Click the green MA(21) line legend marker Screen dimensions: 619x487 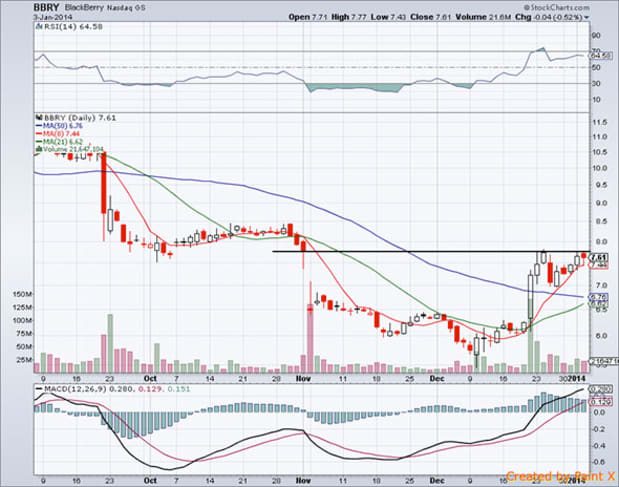(x=39, y=141)
